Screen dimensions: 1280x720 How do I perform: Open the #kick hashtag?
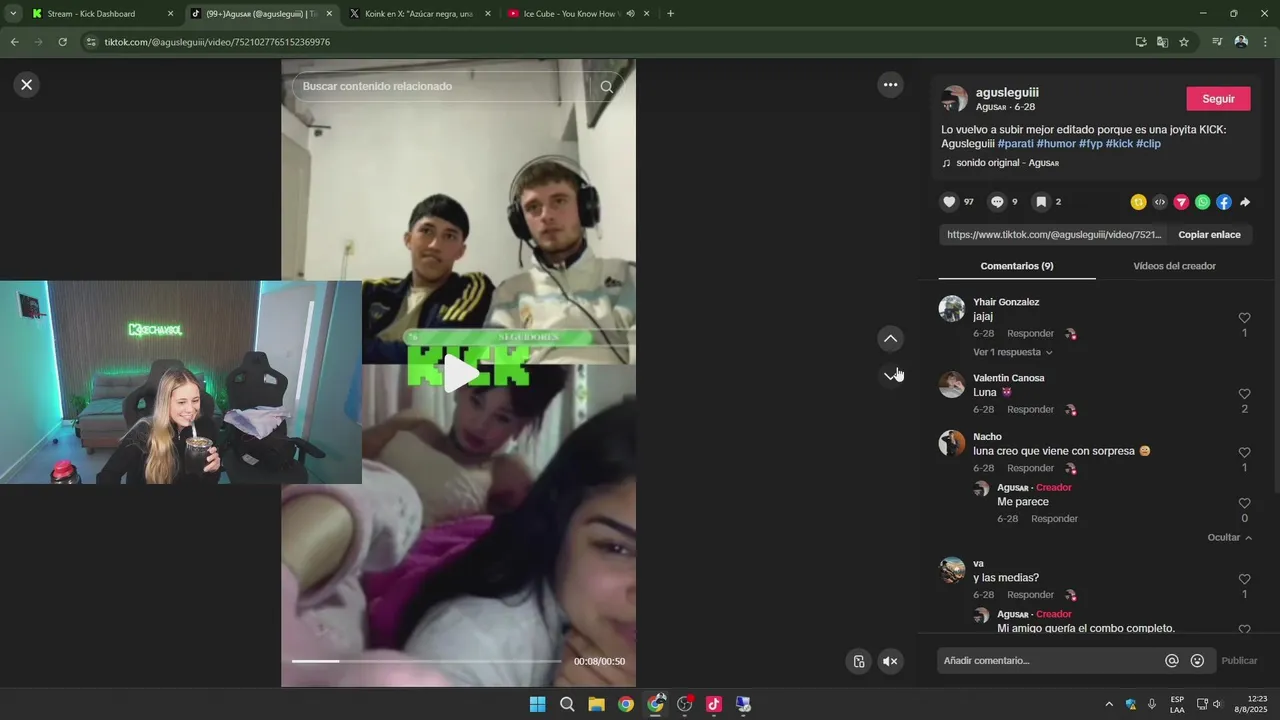click(x=1119, y=144)
